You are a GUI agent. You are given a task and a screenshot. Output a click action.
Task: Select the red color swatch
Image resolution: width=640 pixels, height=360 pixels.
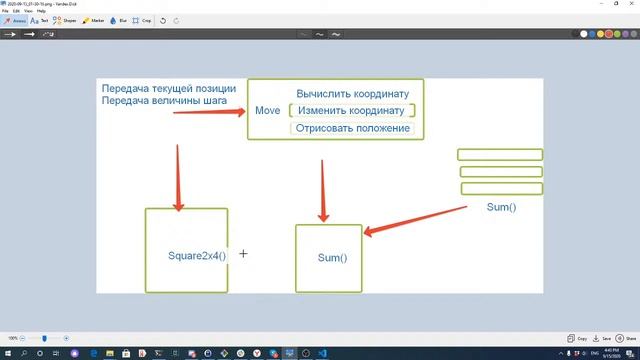tap(609, 34)
